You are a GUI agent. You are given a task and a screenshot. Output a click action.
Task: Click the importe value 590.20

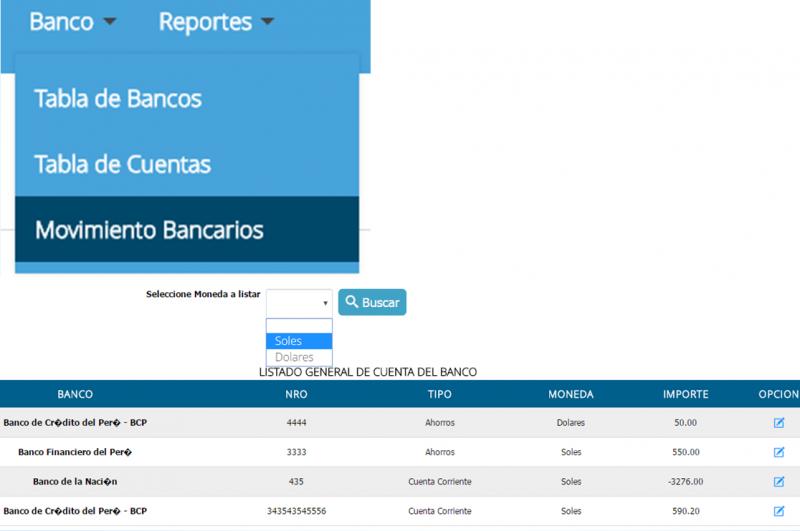coord(686,511)
